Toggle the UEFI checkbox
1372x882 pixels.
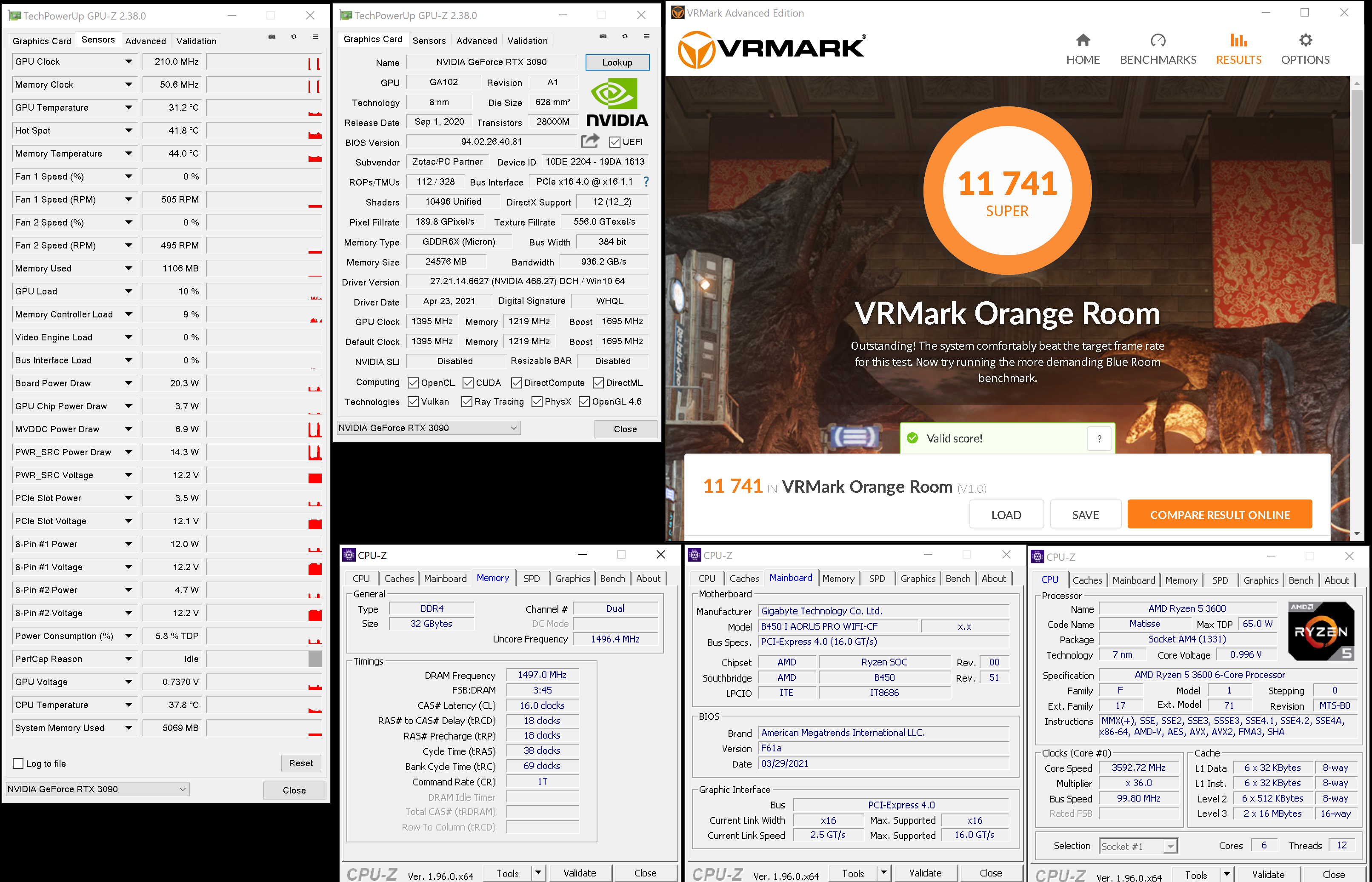click(x=615, y=142)
